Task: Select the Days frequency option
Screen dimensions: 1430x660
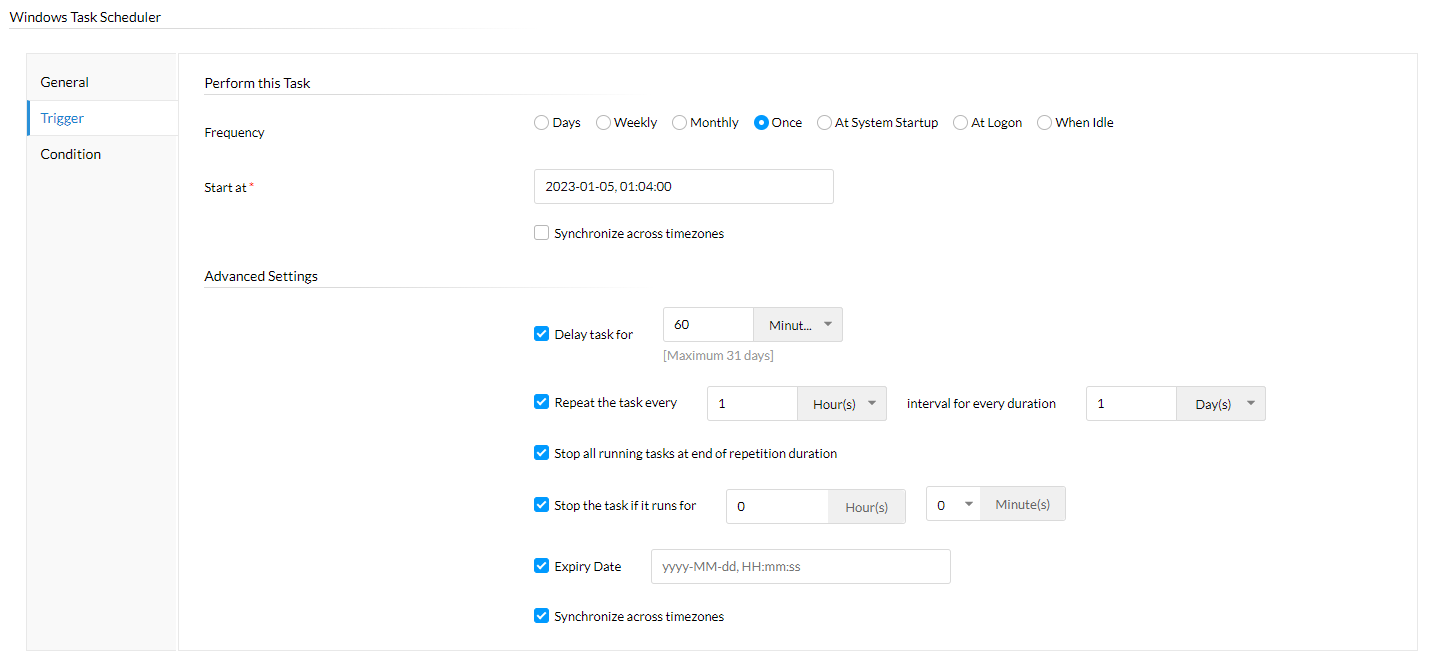Action: point(542,123)
